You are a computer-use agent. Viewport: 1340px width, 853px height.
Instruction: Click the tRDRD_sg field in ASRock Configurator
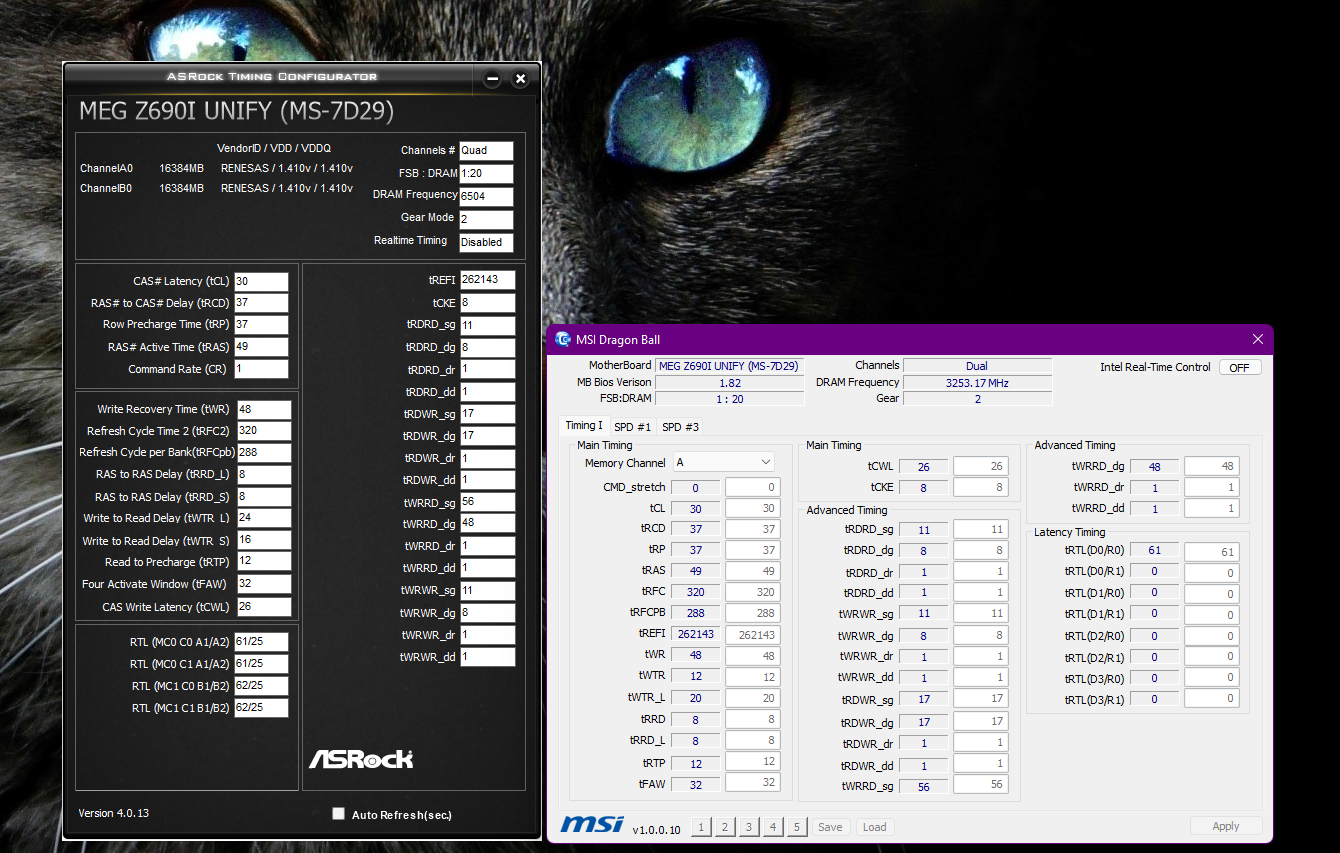pyautogui.click(x=488, y=326)
